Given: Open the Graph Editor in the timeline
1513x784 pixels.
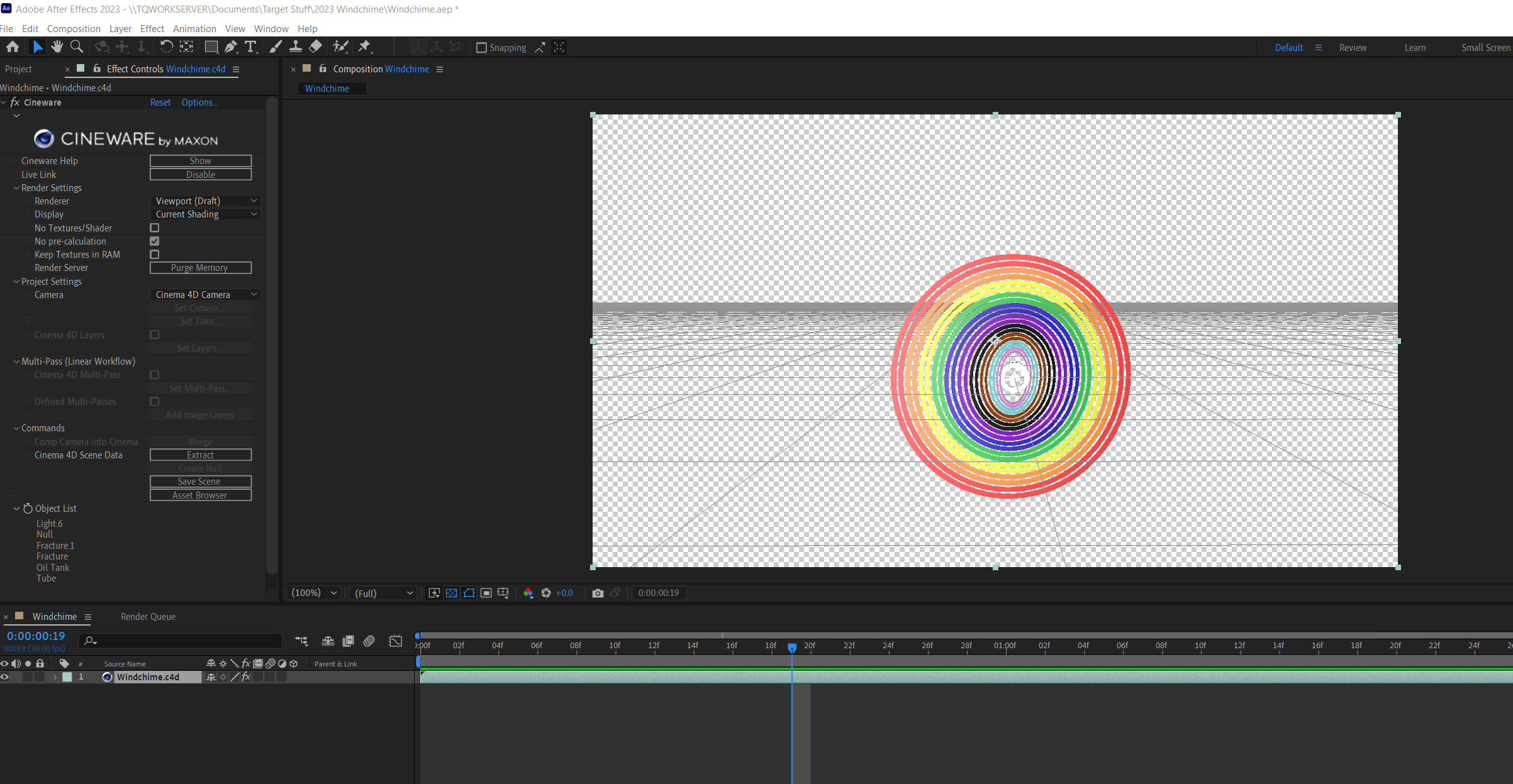Looking at the screenshot, I should [x=396, y=640].
